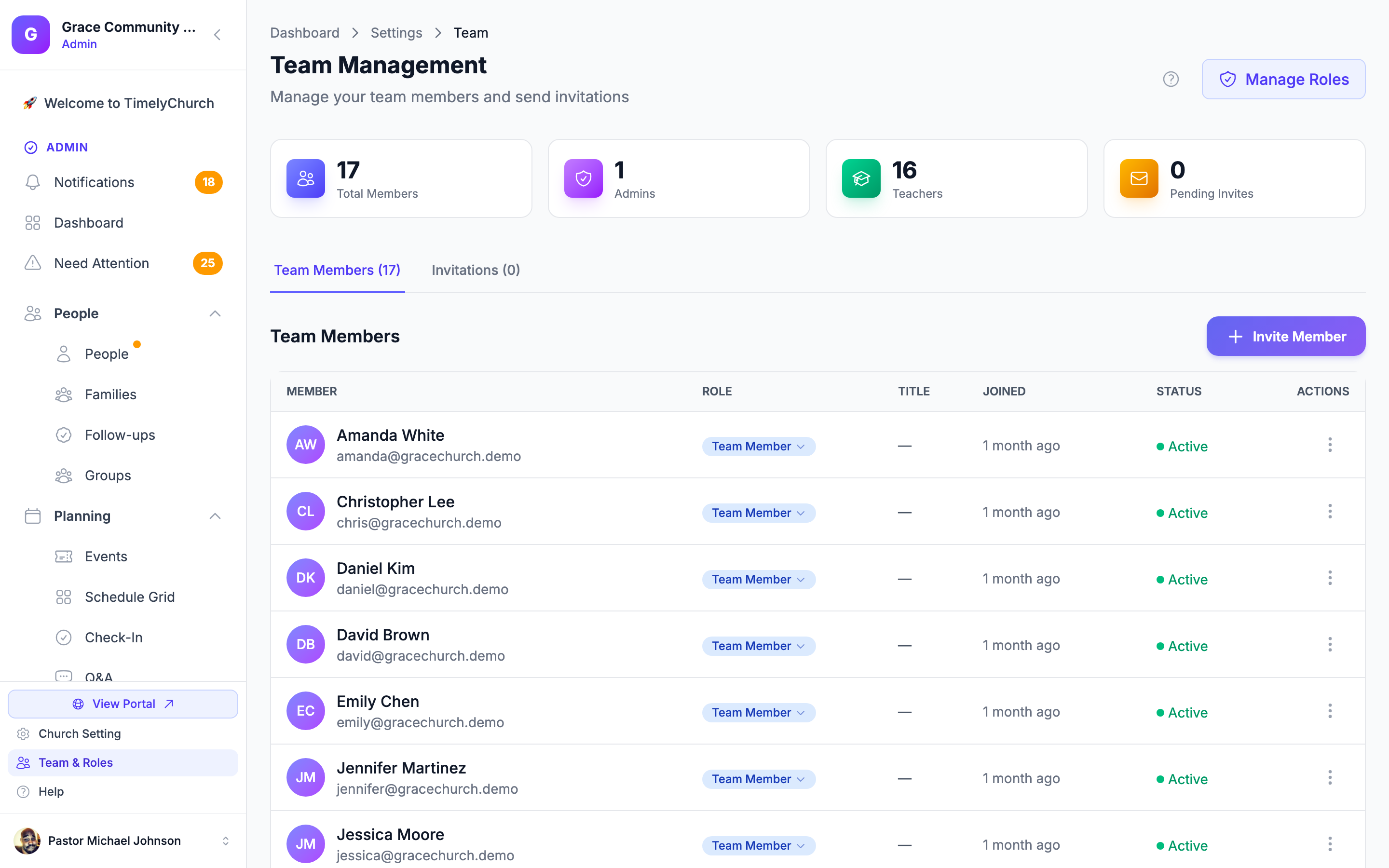Image resolution: width=1389 pixels, height=868 pixels.
Task: Open role dropdown for Amanda White
Action: [x=758, y=446]
